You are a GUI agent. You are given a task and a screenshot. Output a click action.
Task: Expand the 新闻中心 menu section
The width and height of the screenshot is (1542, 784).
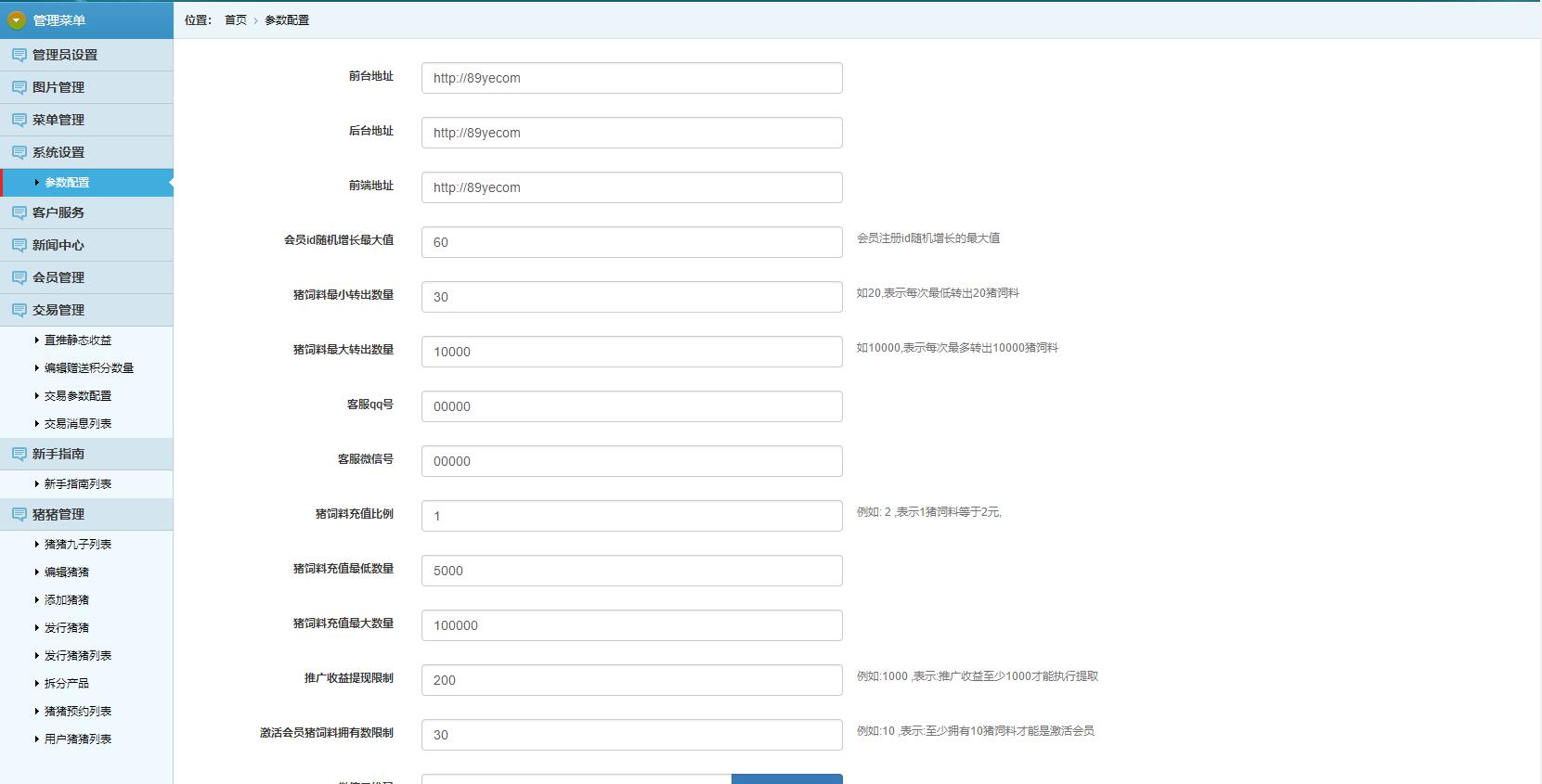click(86, 245)
